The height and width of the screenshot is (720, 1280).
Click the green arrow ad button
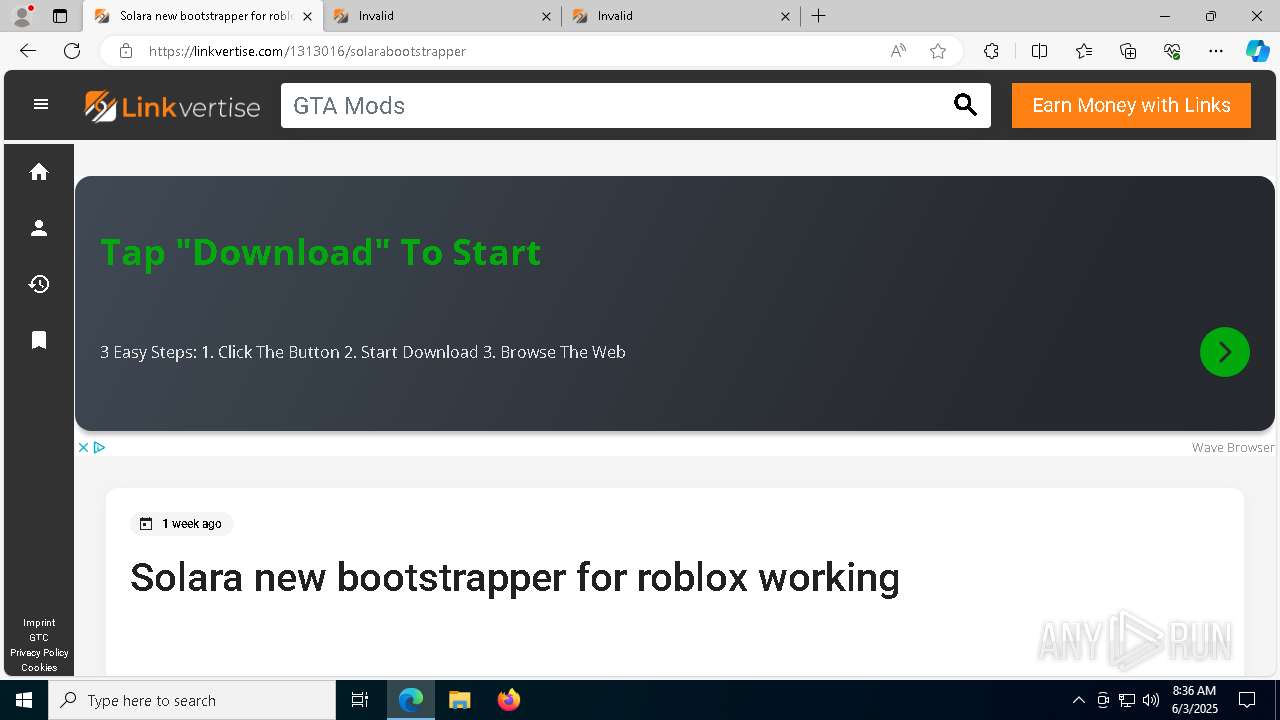(x=1225, y=352)
